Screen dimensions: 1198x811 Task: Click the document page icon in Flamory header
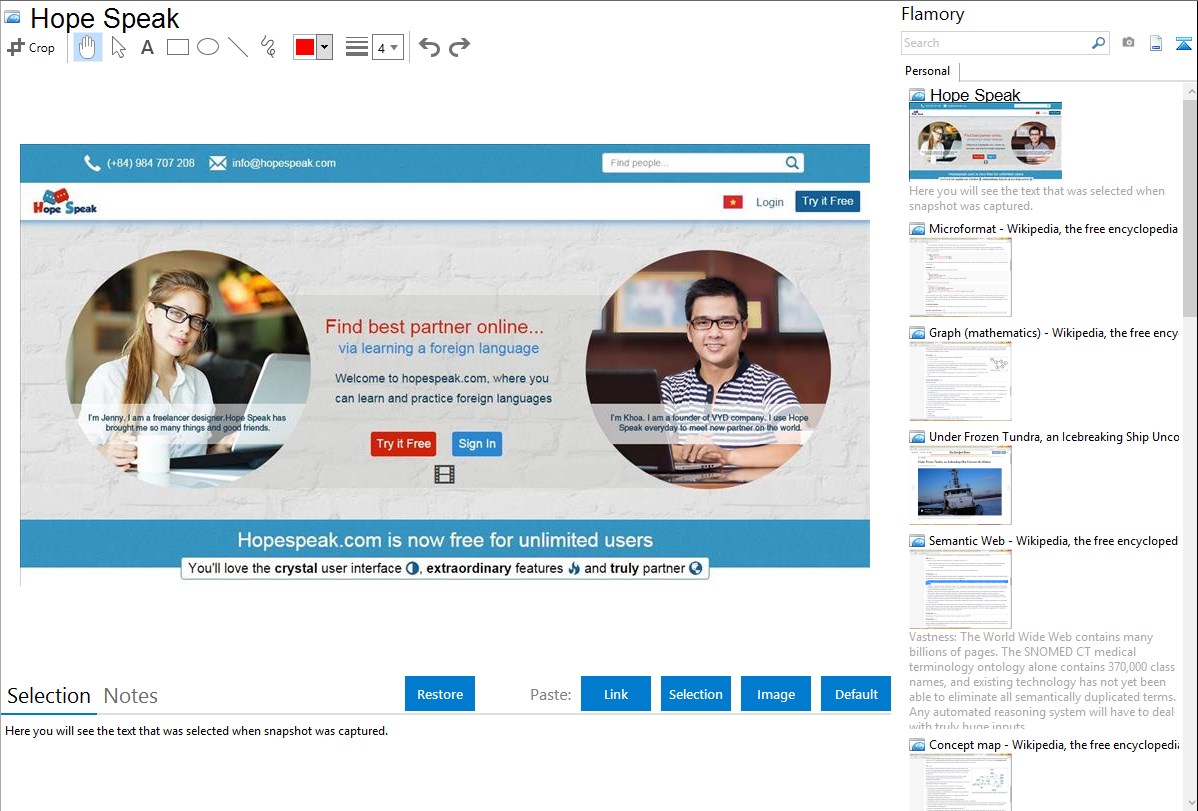tap(1156, 43)
